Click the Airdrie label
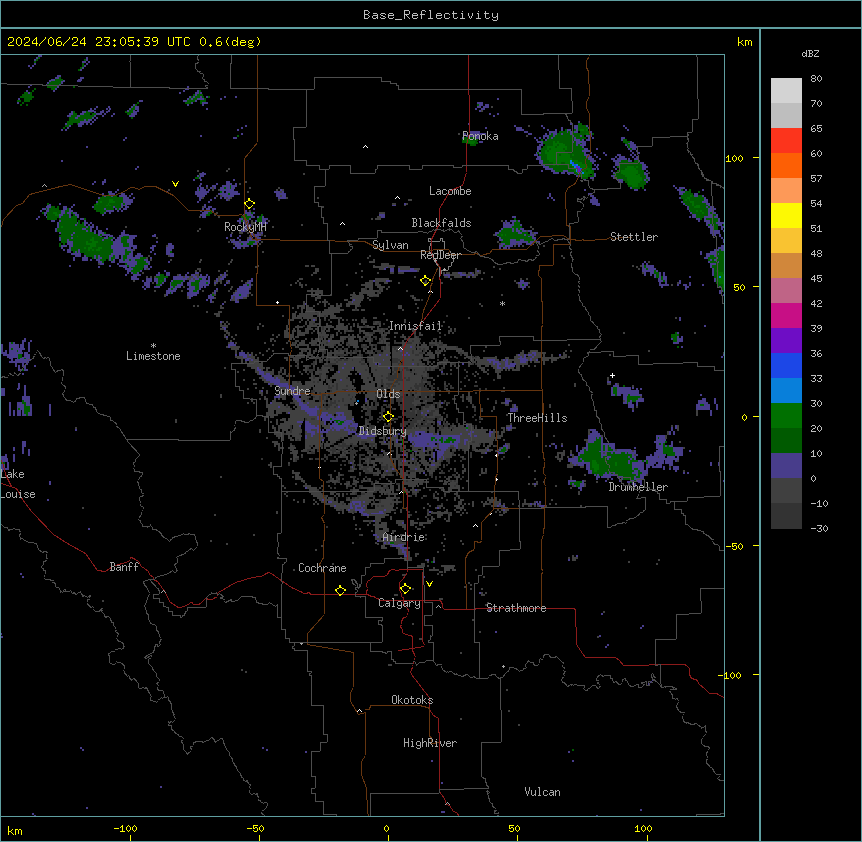This screenshot has width=862, height=842. coord(404,537)
